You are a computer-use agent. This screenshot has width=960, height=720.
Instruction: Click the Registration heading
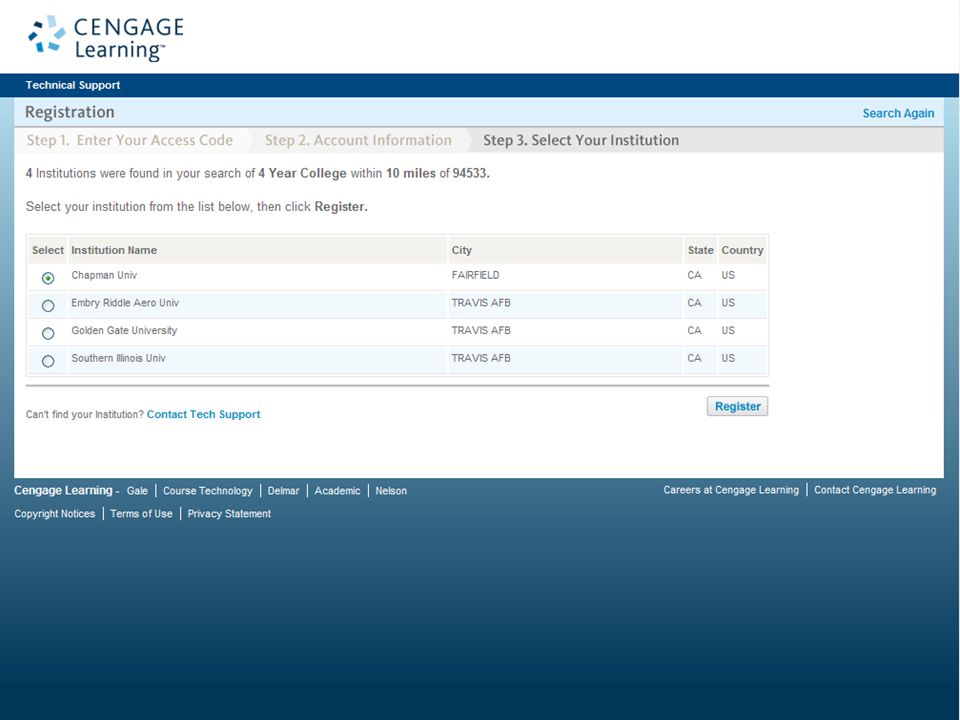tap(70, 112)
